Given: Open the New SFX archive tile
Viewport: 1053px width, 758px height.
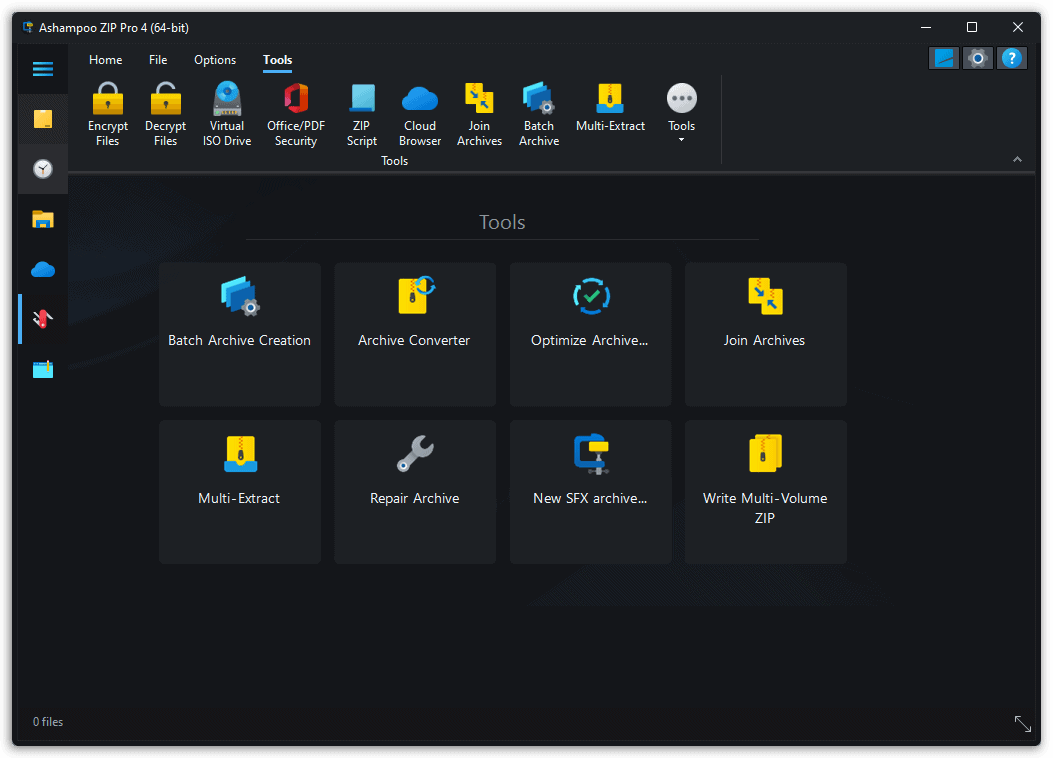Looking at the screenshot, I should click(590, 492).
